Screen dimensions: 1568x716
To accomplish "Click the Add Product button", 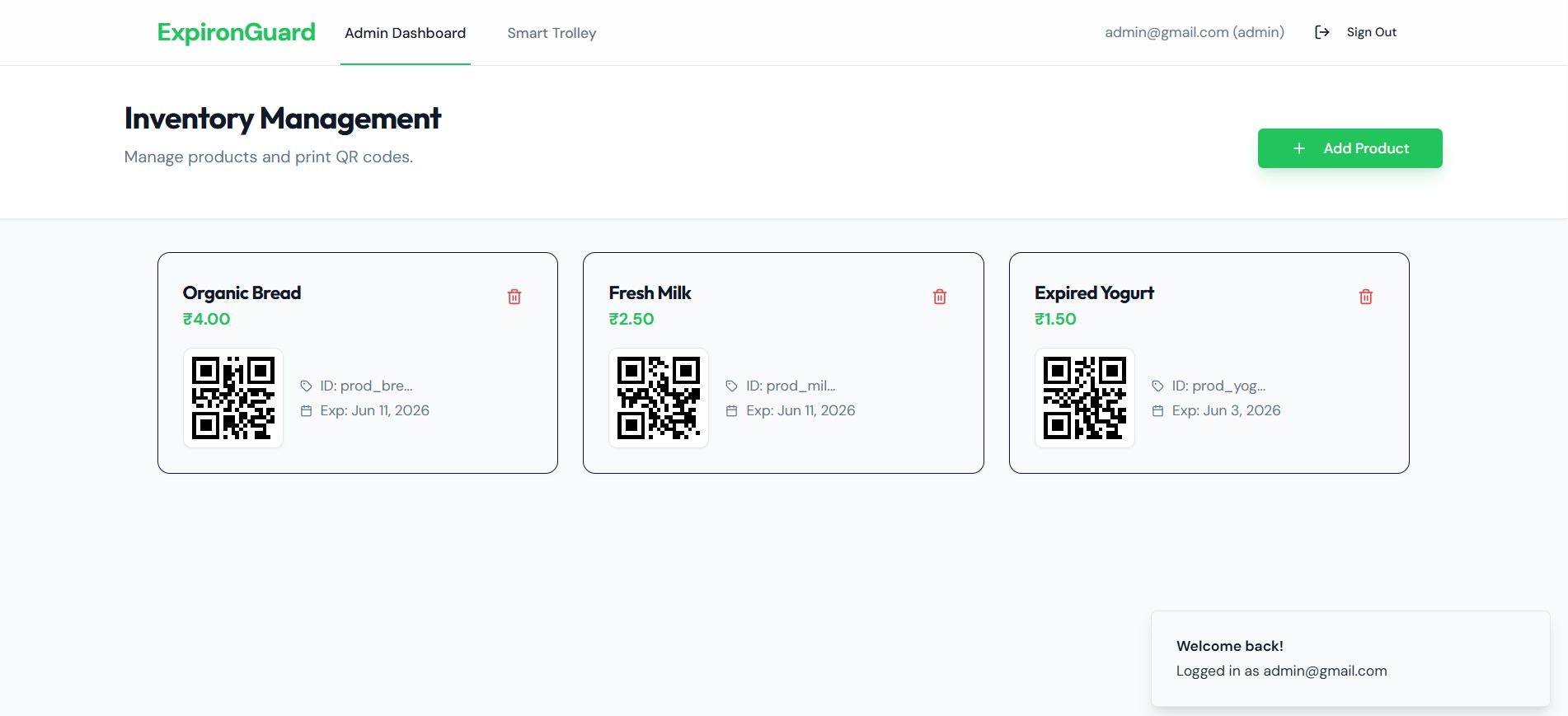I will click(1350, 148).
